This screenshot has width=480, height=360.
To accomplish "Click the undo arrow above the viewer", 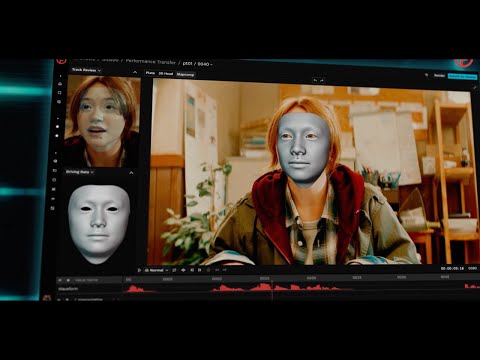I will (x=315, y=80).
